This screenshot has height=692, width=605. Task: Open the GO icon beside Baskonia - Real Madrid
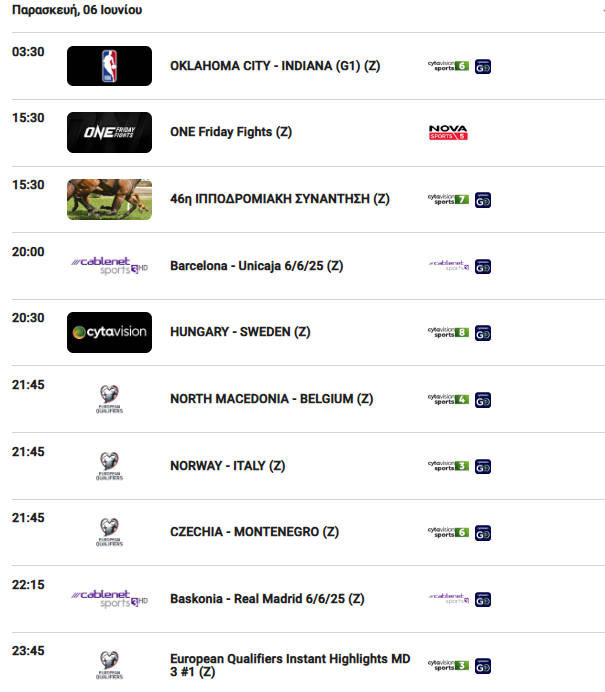point(483,600)
